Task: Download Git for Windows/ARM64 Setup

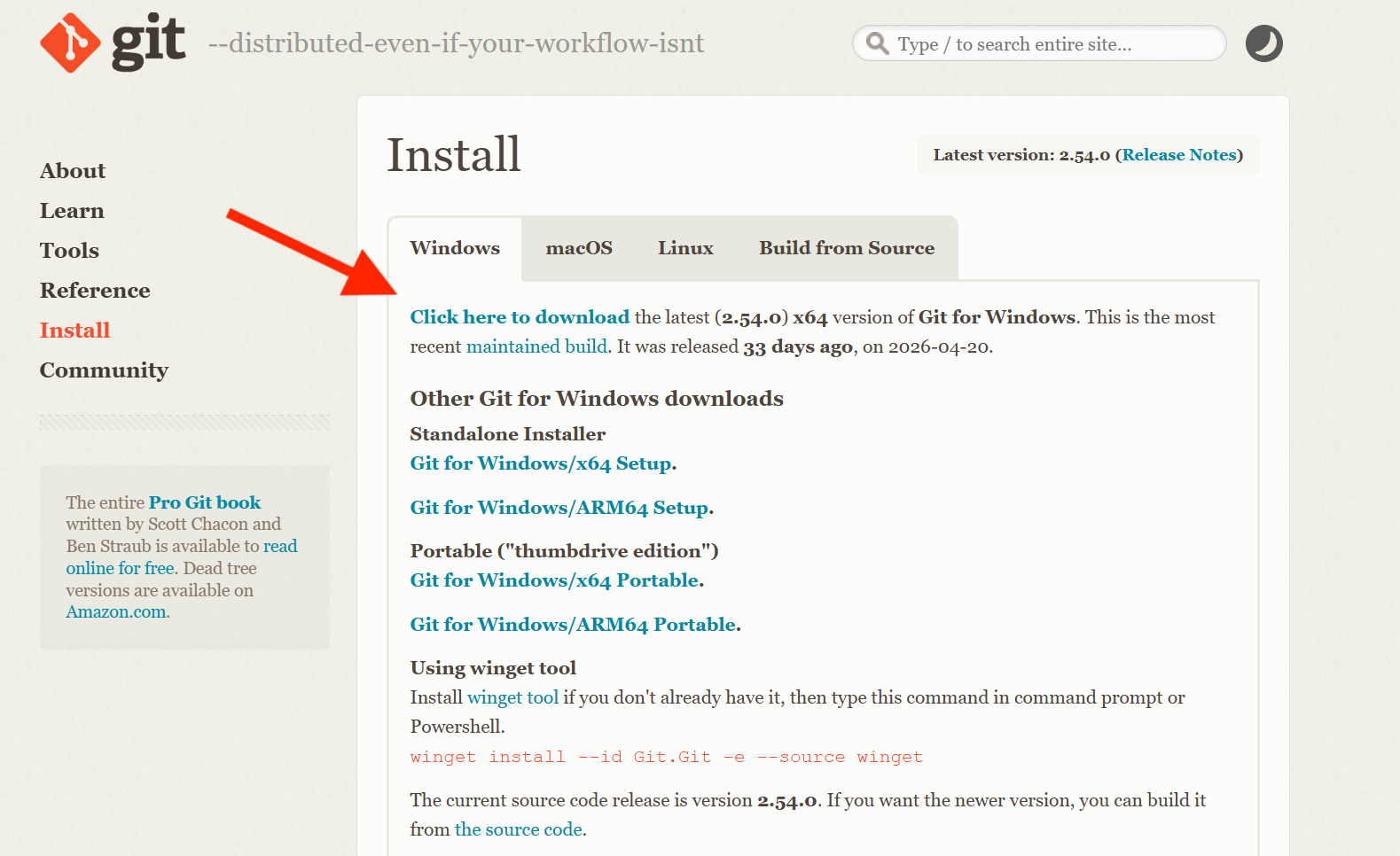Action: click(559, 508)
